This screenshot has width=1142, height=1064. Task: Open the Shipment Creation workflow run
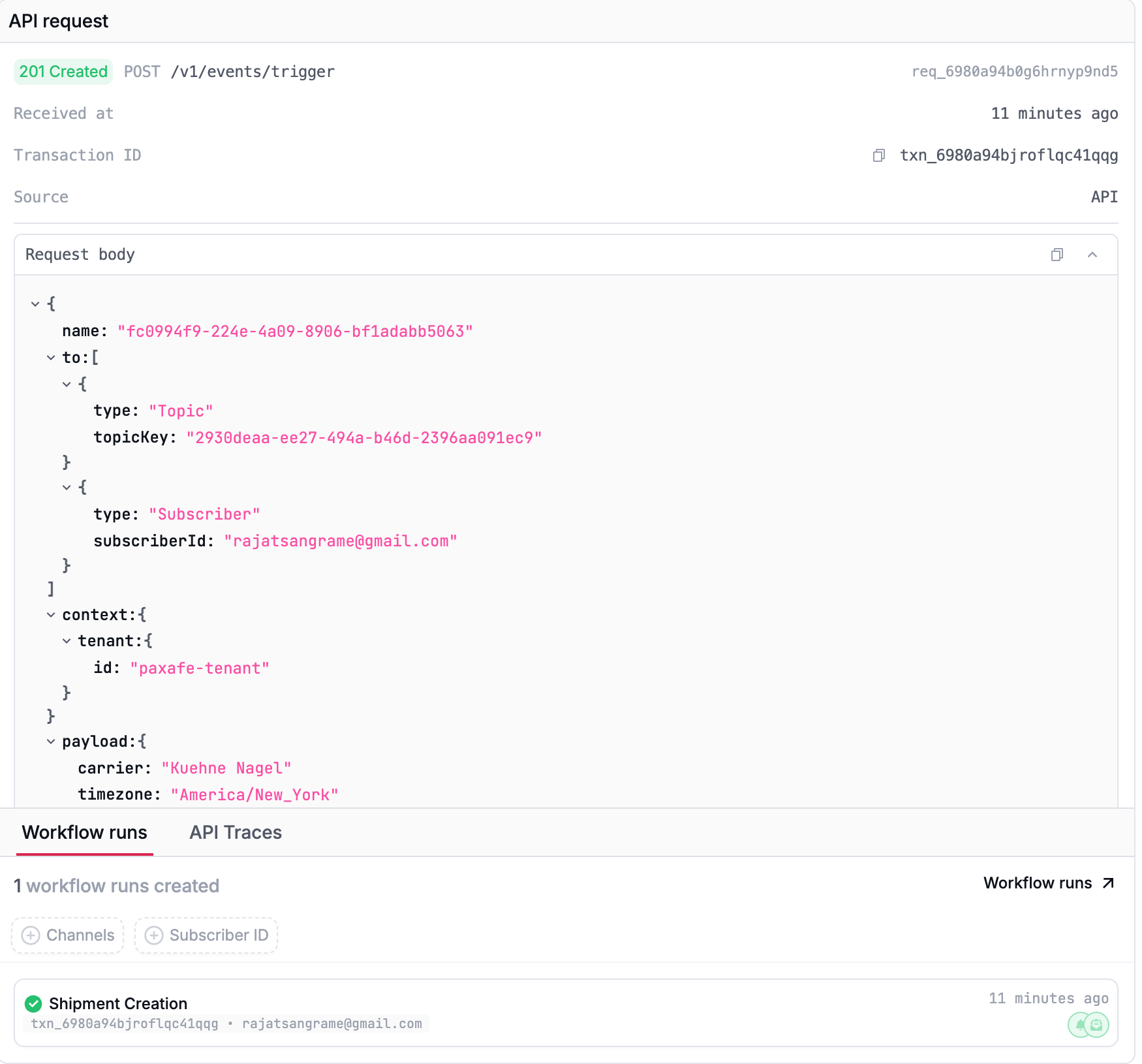pyautogui.click(x=117, y=1003)
